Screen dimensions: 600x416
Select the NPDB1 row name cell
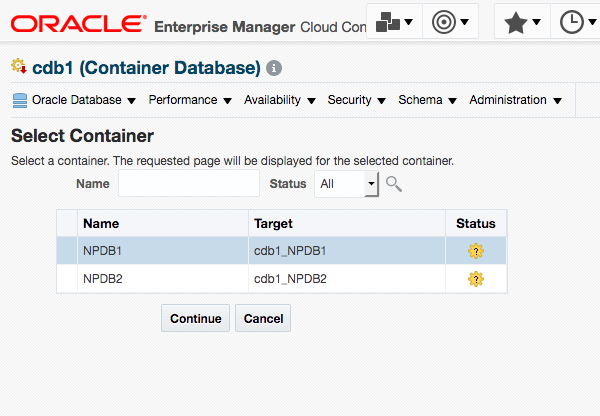pyautogui.click(x=163, y=251)
